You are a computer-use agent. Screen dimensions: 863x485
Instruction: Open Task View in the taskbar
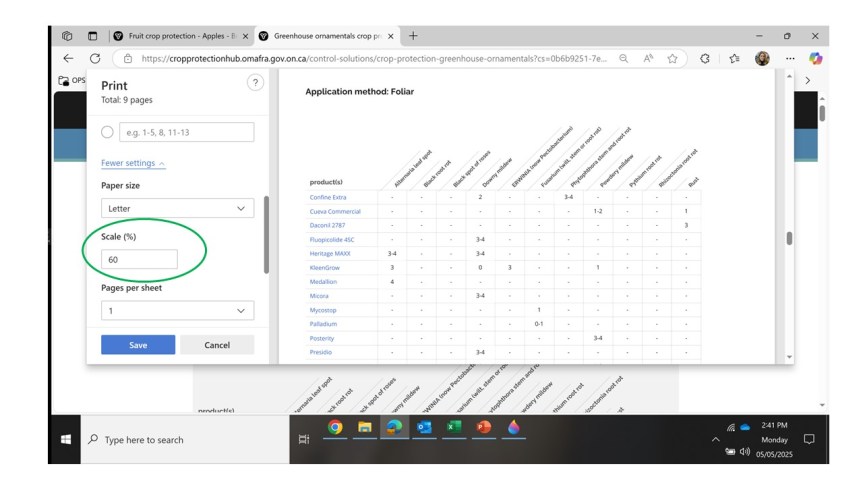pyautogui.click(x=304, y=439)
